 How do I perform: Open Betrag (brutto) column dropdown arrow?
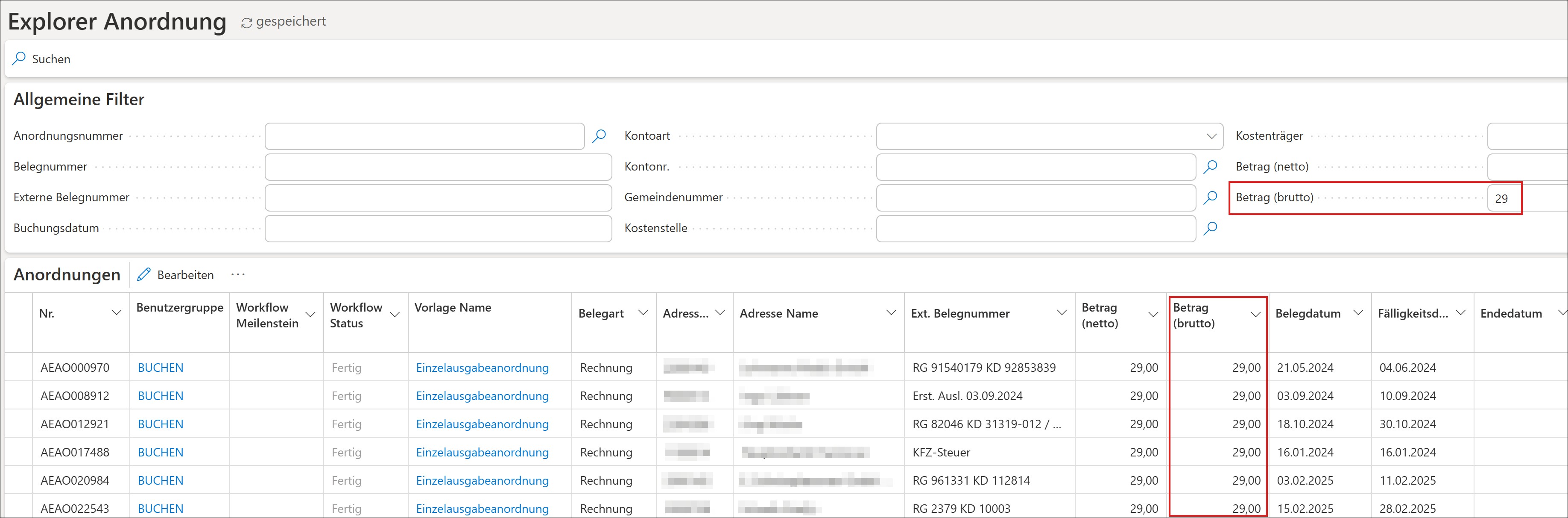click(x=1255, y=315)
